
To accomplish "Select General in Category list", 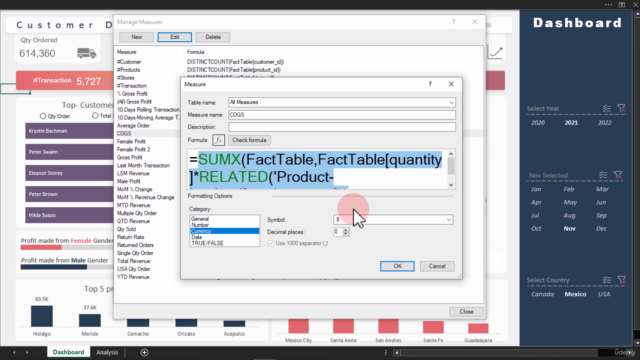I will [224, 219].
